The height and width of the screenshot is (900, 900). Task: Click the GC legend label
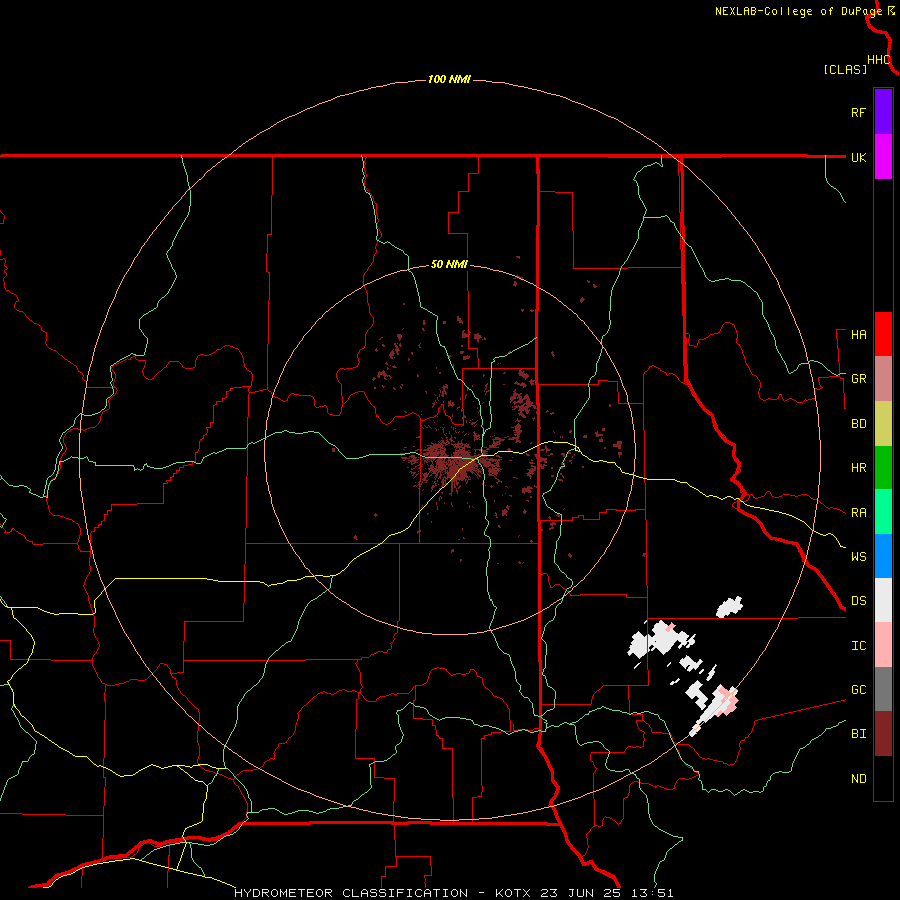click(858, 690)
